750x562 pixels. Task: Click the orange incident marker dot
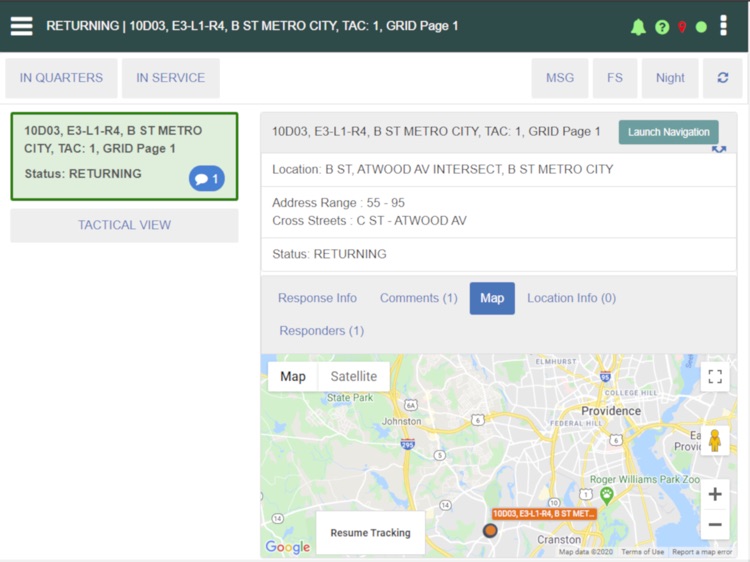[490, 530]
